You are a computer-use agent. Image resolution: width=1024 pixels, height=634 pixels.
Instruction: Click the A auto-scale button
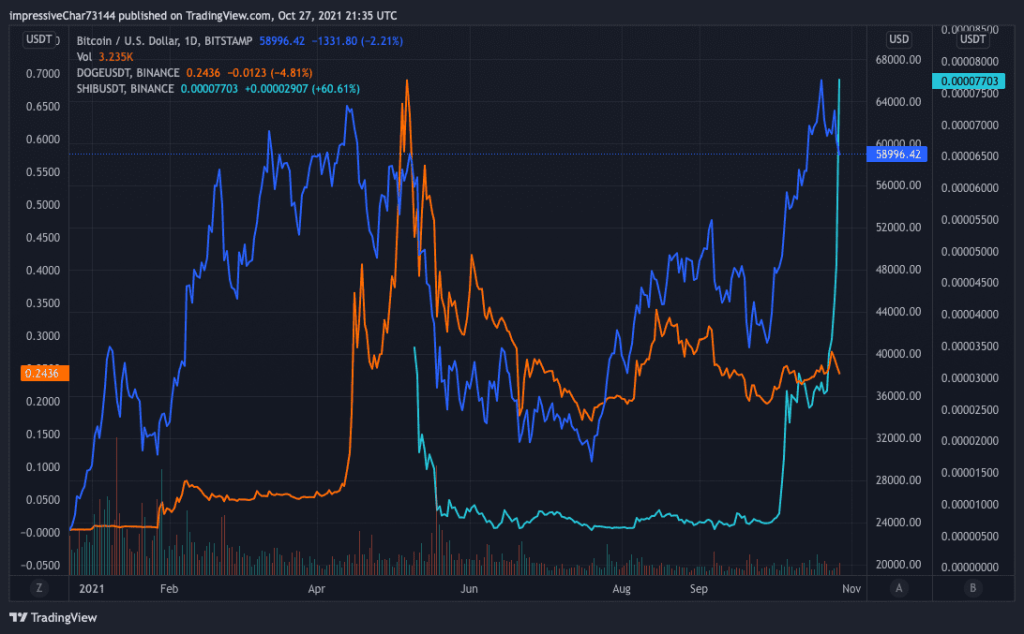click(899, 589)
